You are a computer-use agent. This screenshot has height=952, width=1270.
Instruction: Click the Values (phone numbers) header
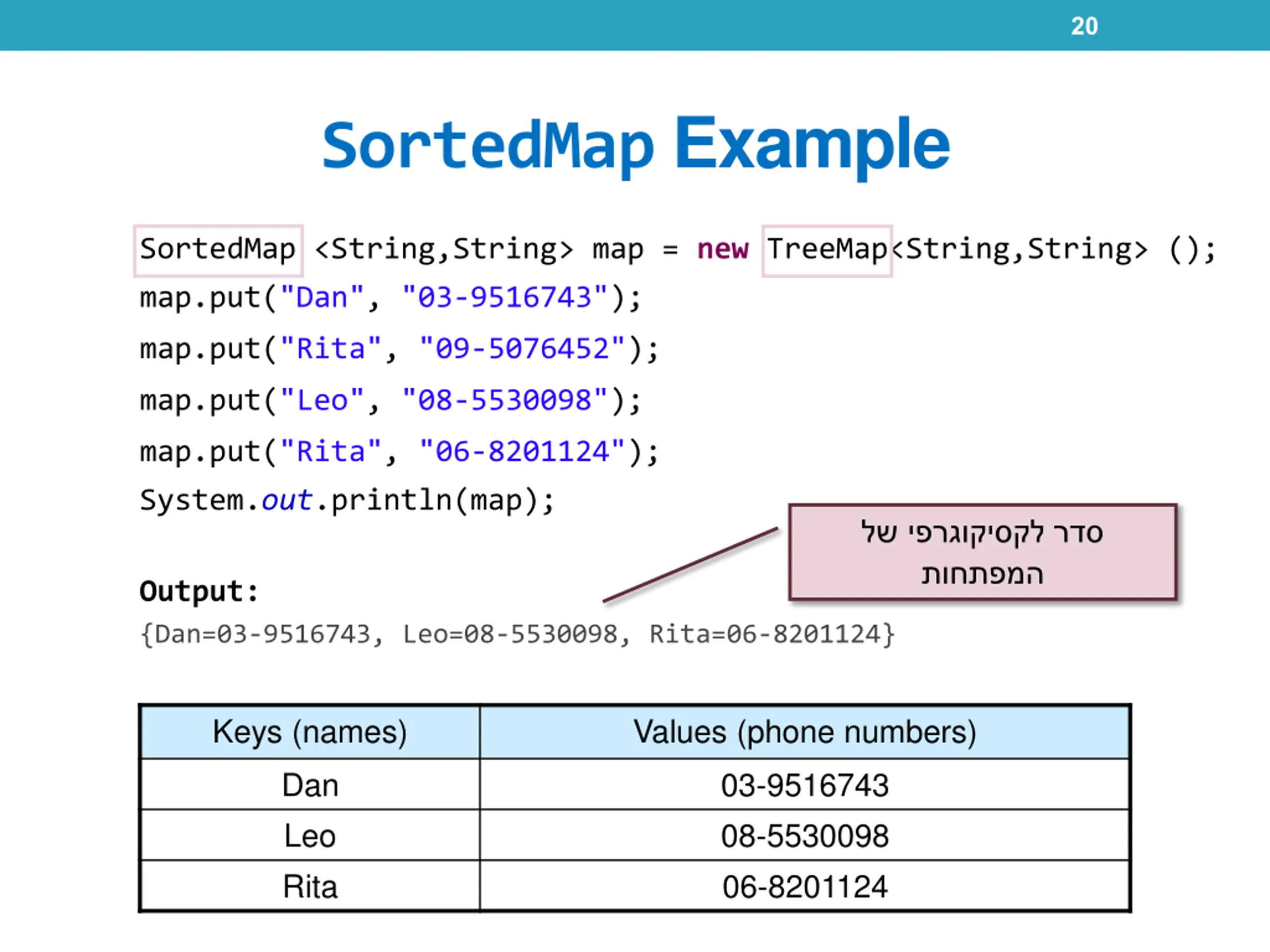(x=804, y=732)
